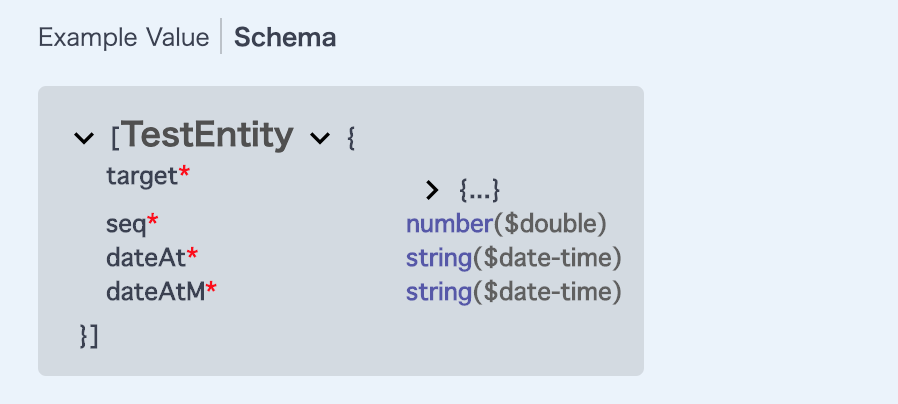
Task: Click the collapsed {...} object placeholder
Action: [480, 190]
